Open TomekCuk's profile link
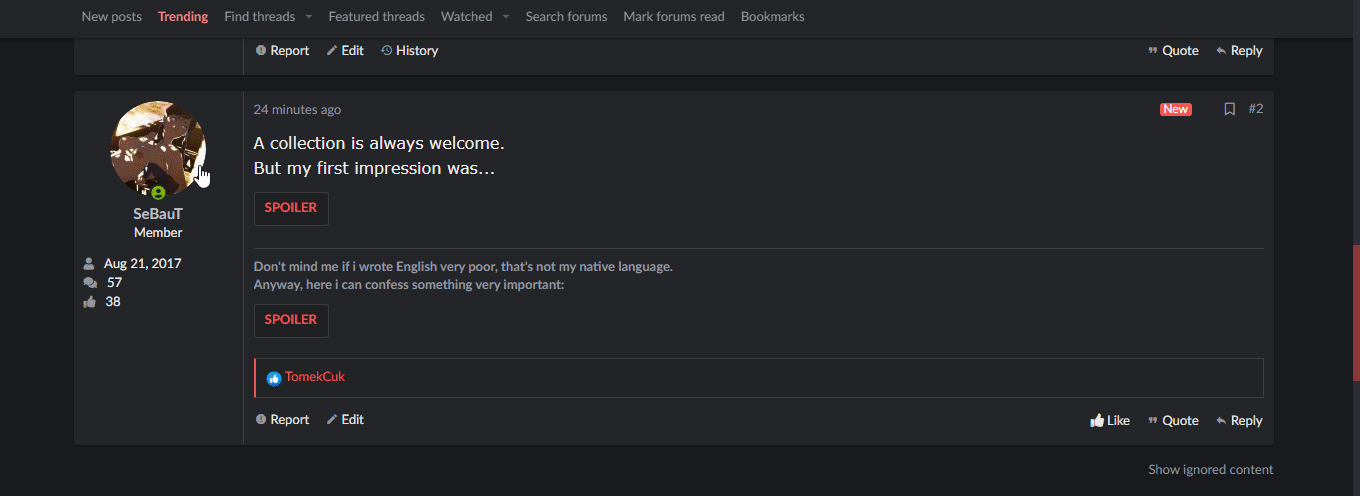The image size is (1360, 496). [315, 377]
